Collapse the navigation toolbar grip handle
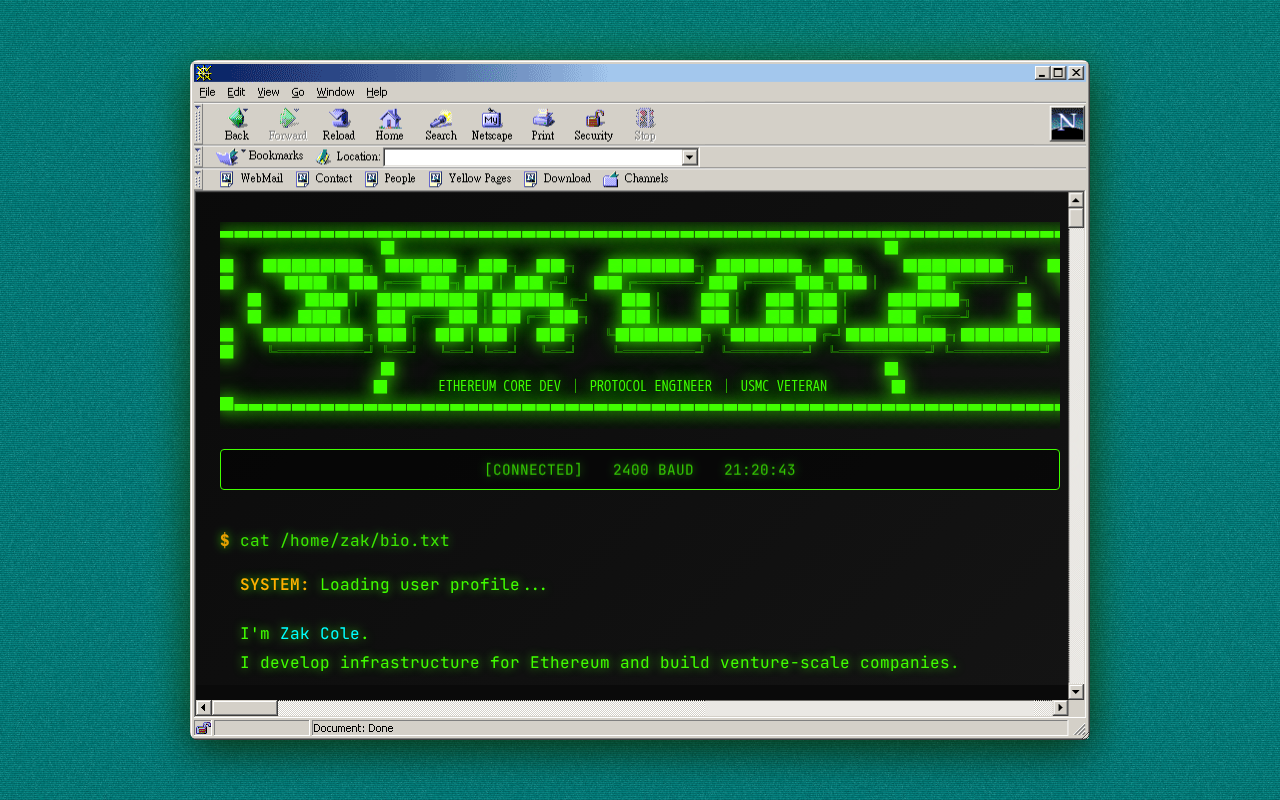Image resolution: width=1280 pixels, height=800 pixels. pyautogui.click(x=198, y=124)
